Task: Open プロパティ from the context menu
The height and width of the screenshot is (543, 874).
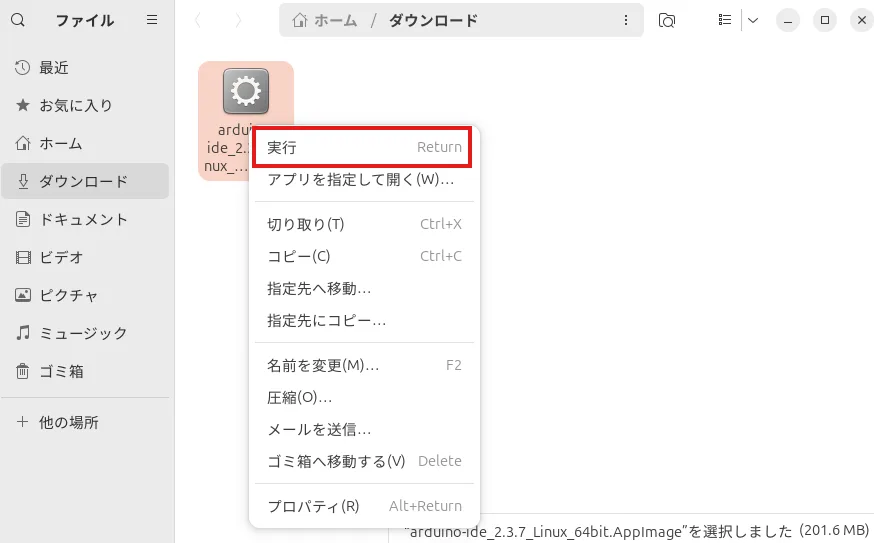Action: coord(313,506)
